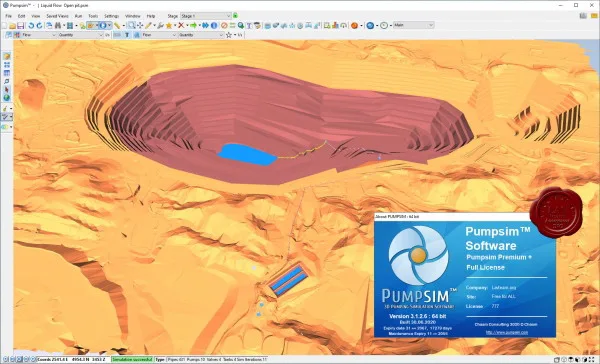Click the Pumpsim logo in About dialog
The image size is (600, 364).
[418, 255]
